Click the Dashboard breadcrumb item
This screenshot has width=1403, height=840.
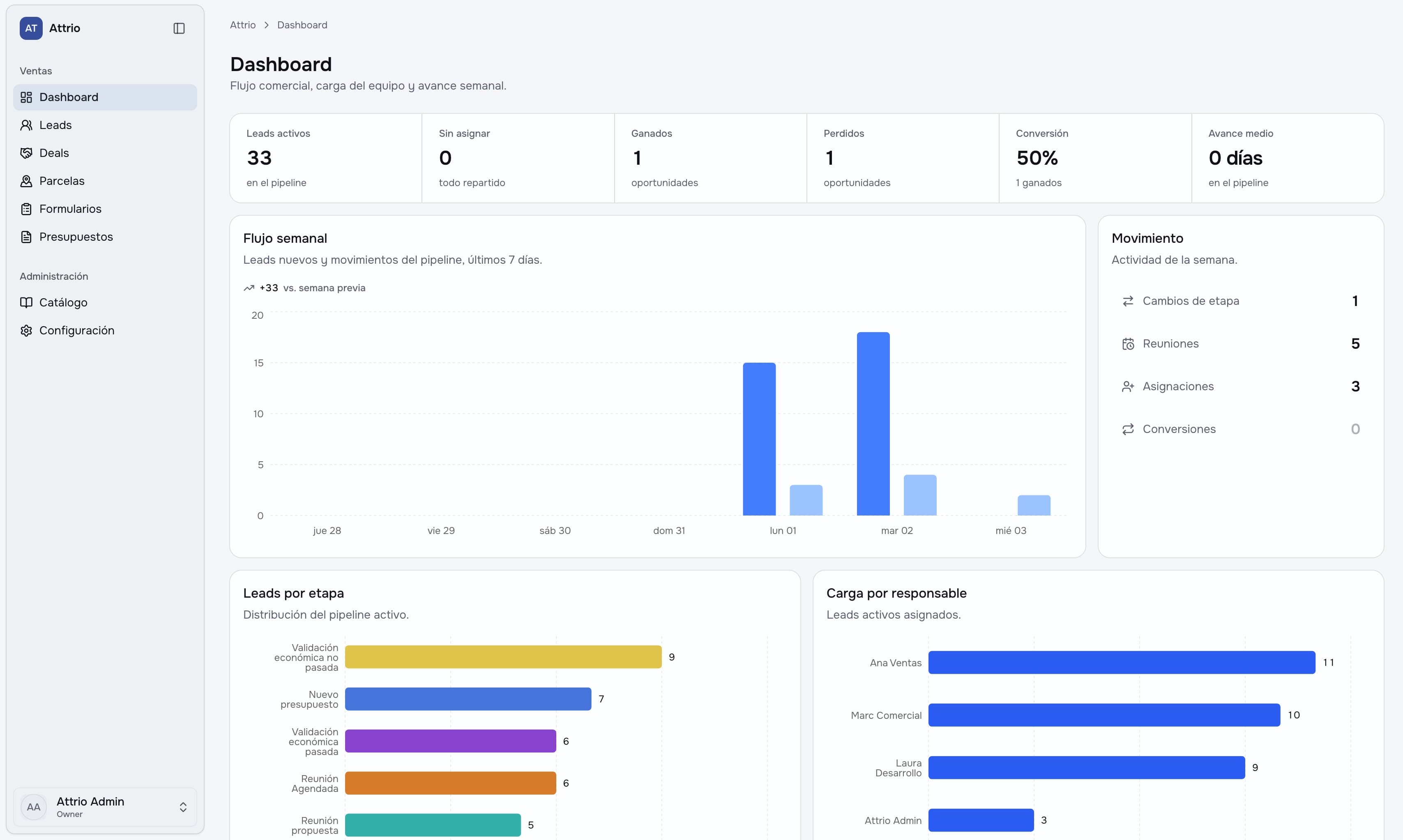coord(302,25)
